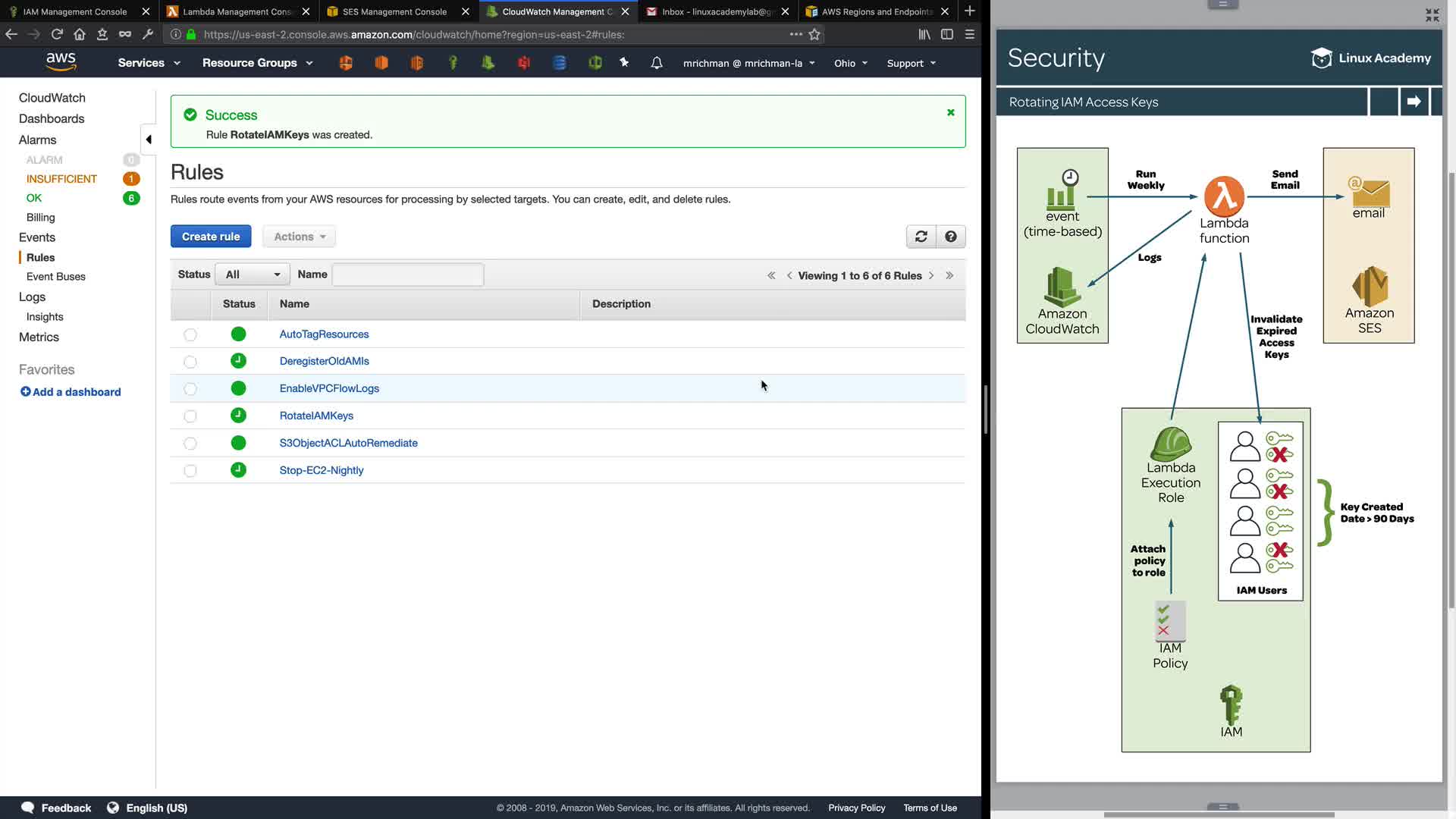
Task: Click the Name filter input field
Action: tap(407, 275)
